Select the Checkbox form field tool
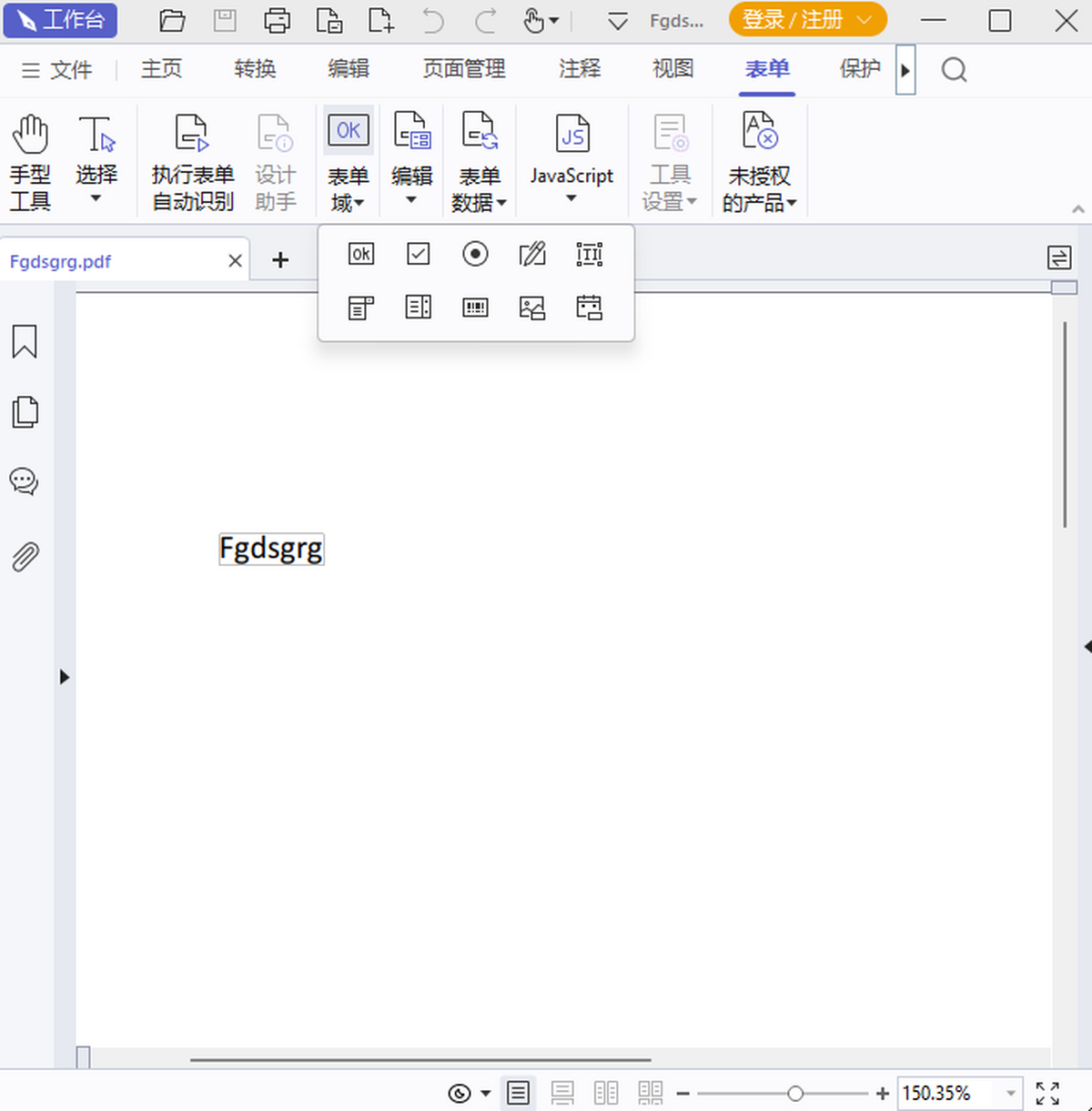1092x1111 pixels. (418, 254)
